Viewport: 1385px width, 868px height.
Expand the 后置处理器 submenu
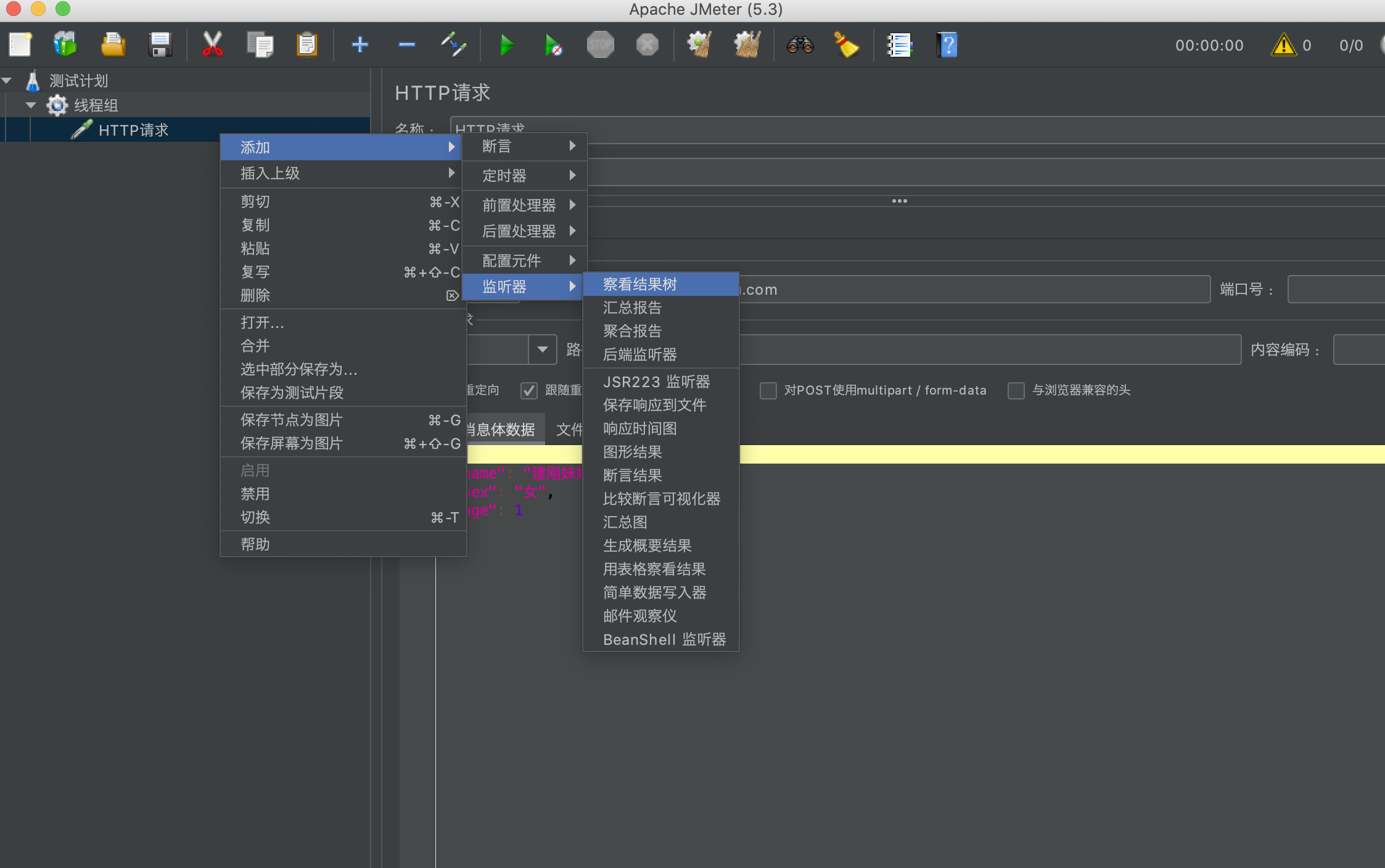524,231
